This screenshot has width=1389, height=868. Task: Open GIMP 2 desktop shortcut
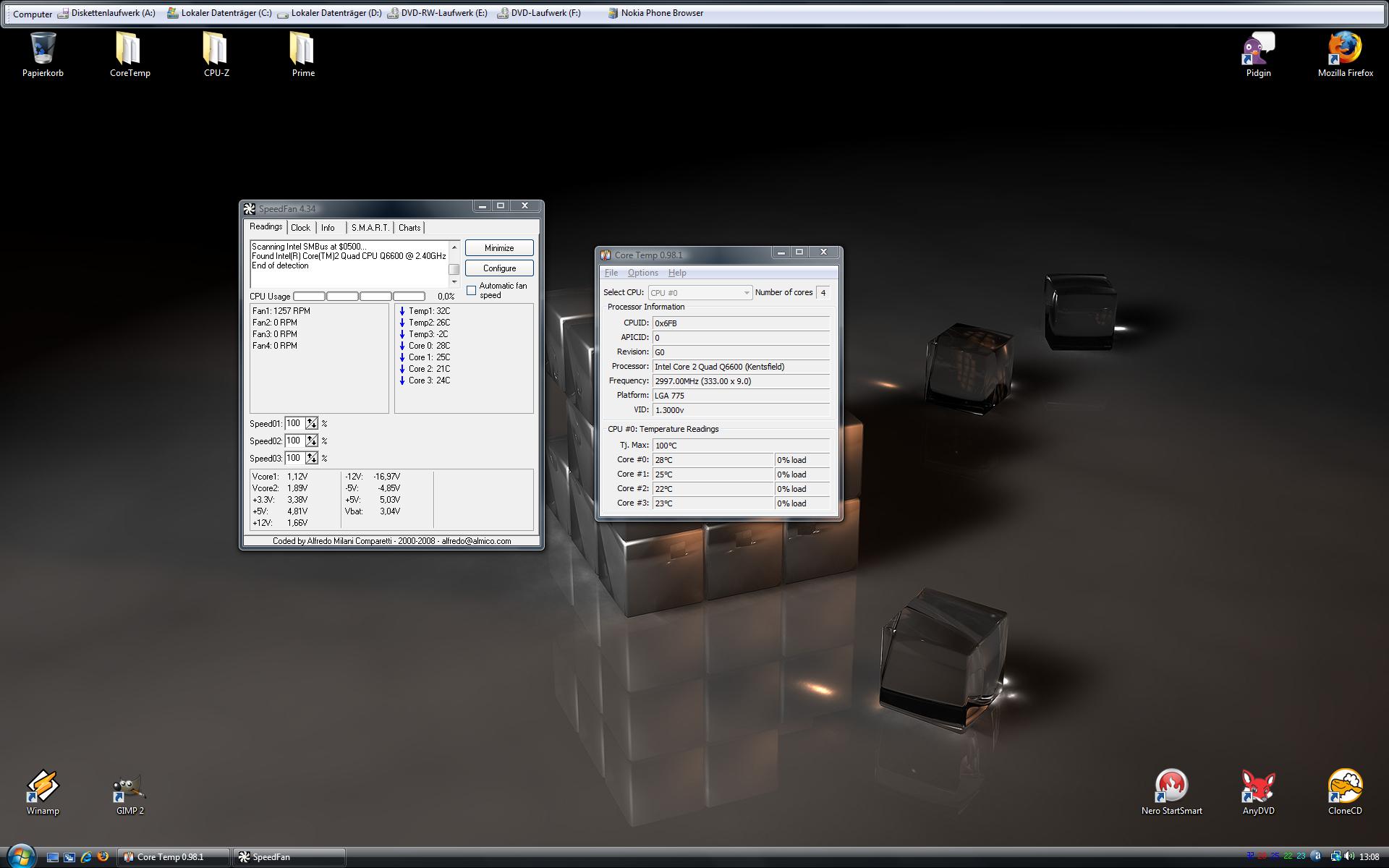point(129,791)
